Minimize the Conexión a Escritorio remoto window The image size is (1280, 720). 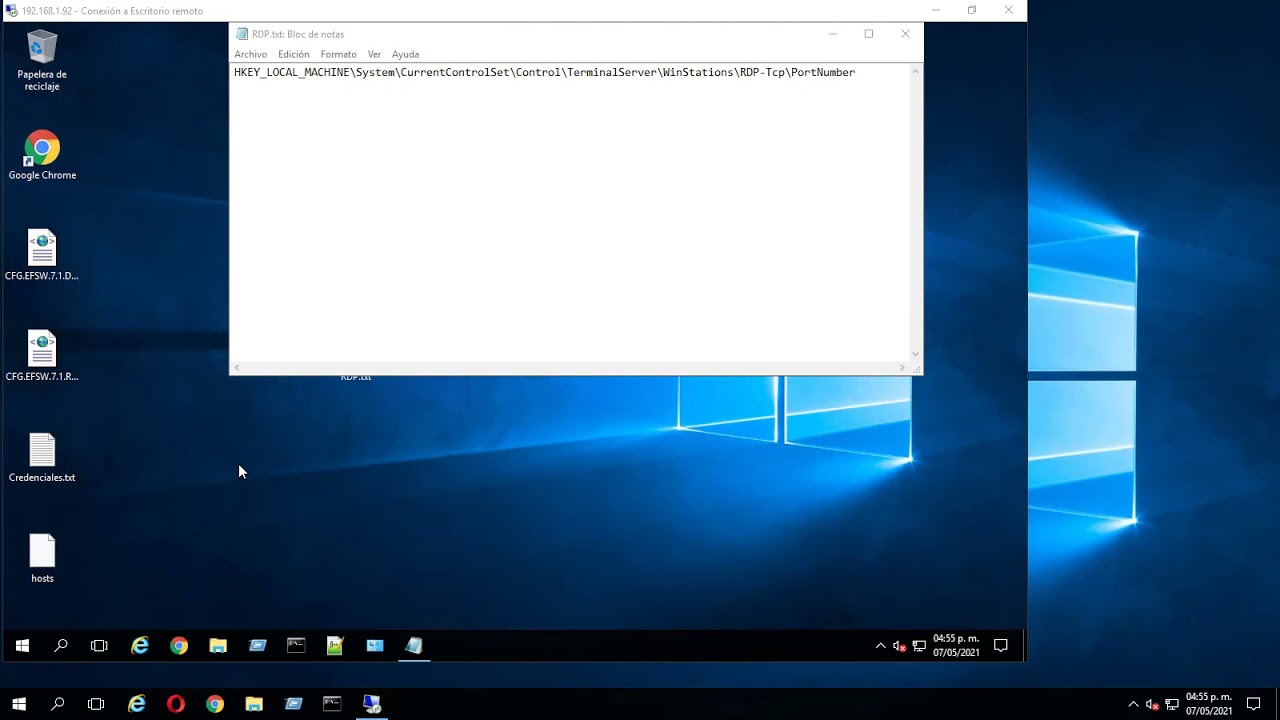(x=936, y=10)
